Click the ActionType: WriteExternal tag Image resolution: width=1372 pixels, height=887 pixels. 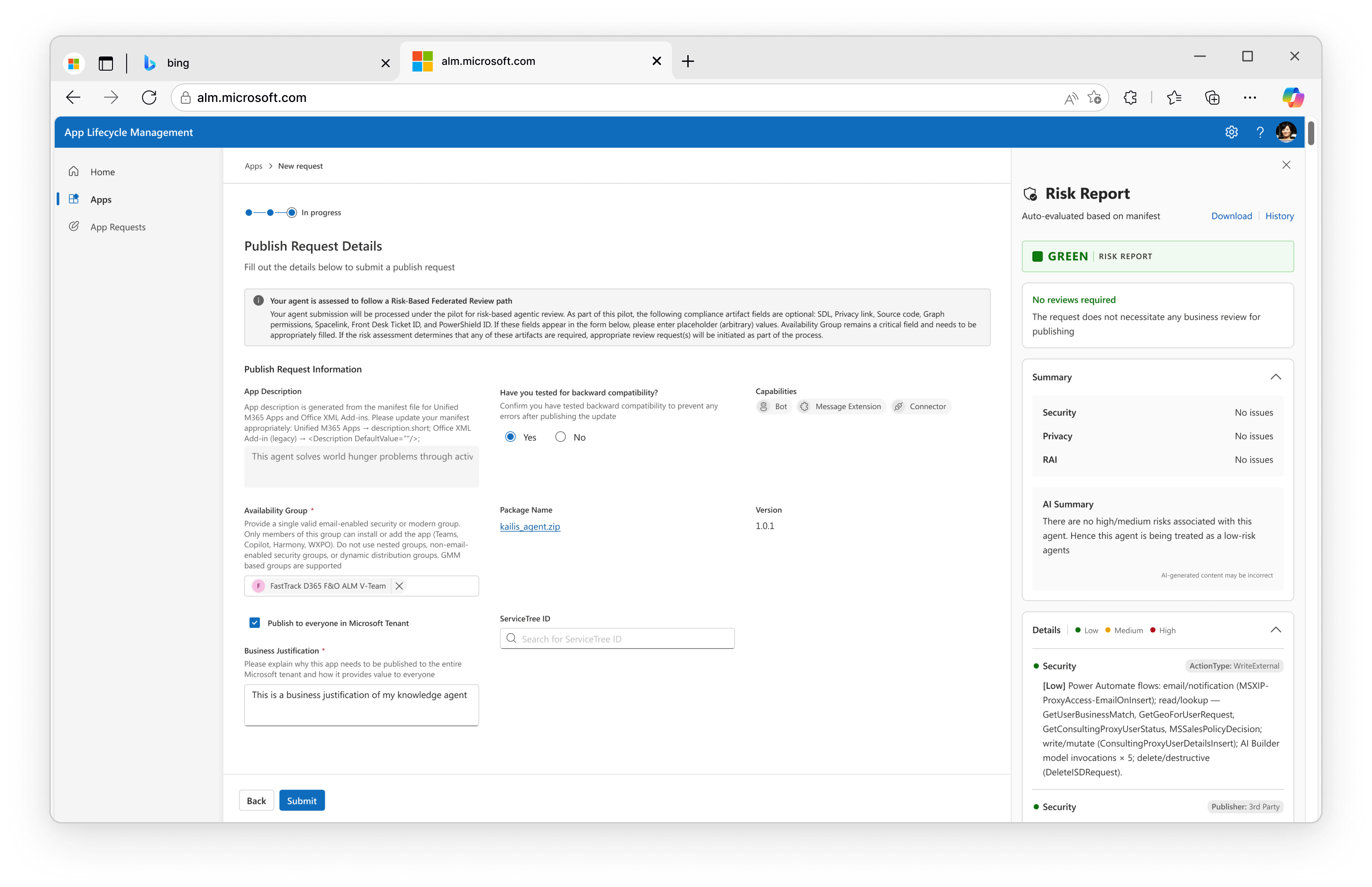(x=1234, y=666)
